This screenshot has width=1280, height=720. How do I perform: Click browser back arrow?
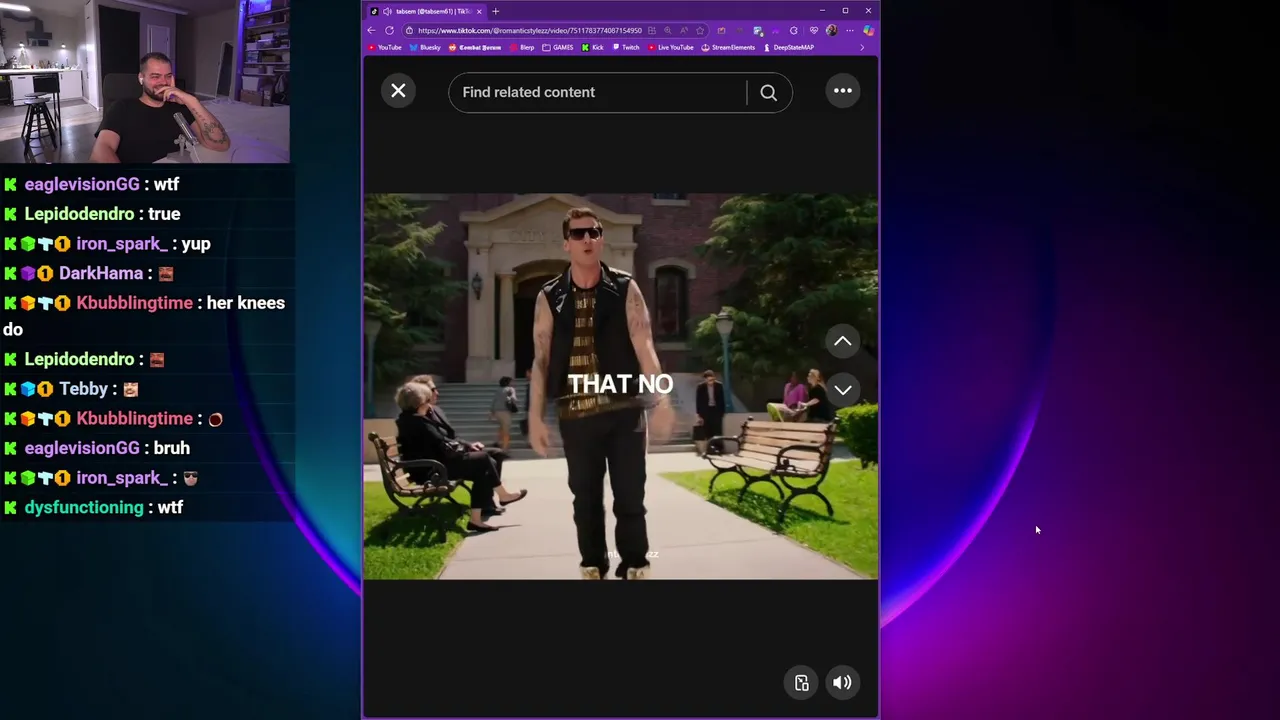click(x=371, y=30)
